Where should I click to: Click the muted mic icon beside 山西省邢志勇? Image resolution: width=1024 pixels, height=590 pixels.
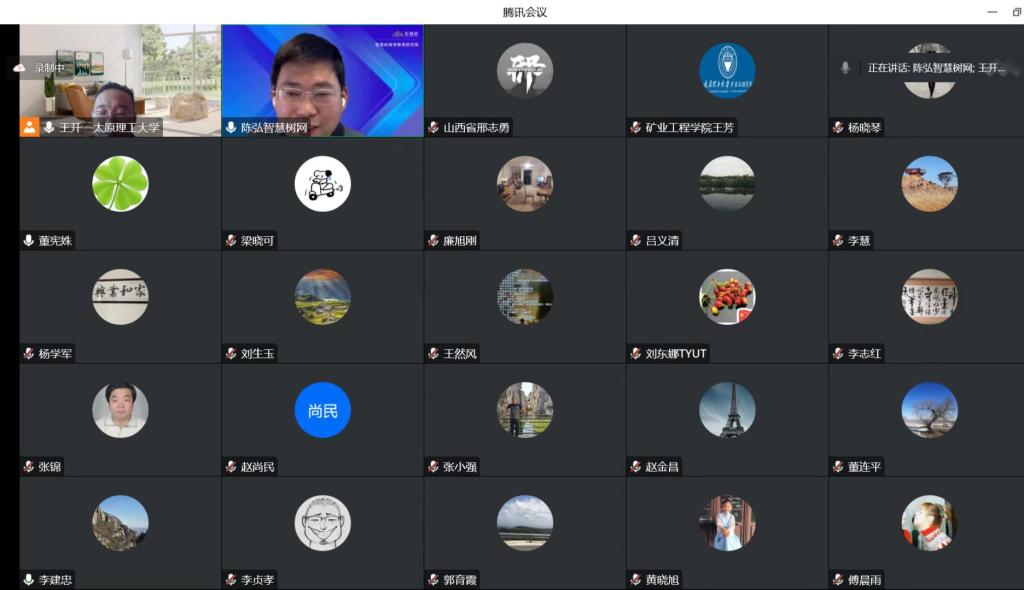point(433,127)
